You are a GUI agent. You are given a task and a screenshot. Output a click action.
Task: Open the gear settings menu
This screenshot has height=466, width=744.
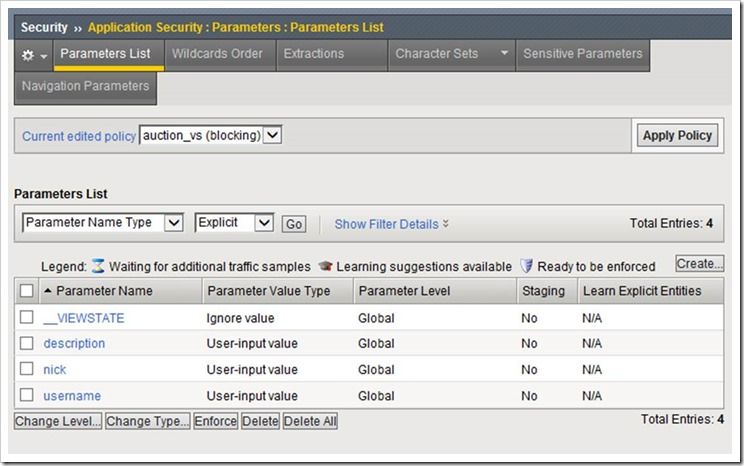coord(34,55)
